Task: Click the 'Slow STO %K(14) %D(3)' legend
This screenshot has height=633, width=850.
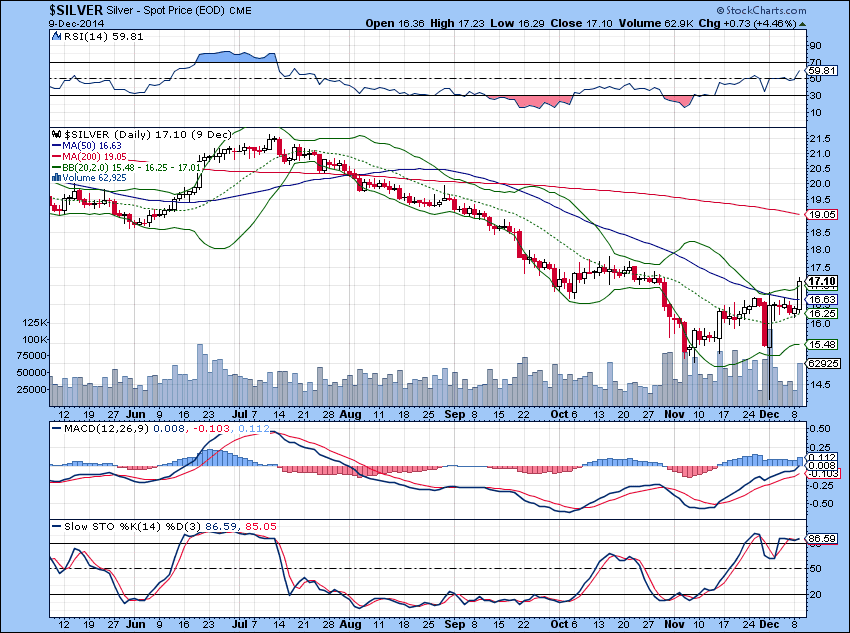Action: click(132, 526)
